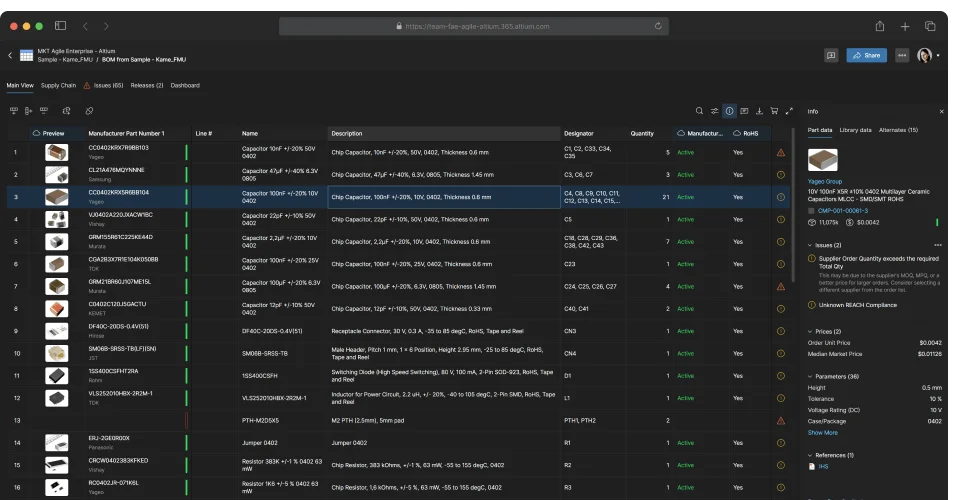The image size is (960, 500).
Task: Open the Supply Chain tab
Action: (58, 86)
